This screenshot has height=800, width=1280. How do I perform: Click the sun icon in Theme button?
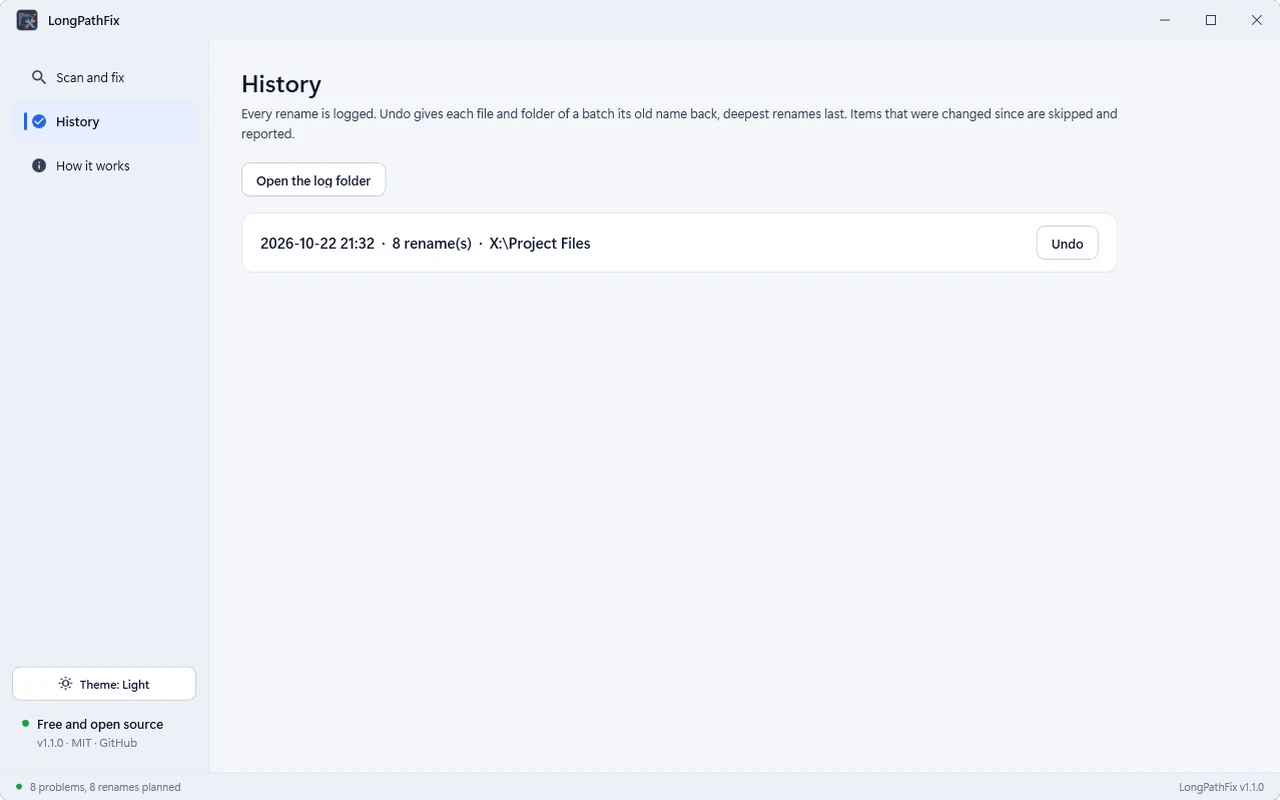pyautogui.click(x=65, y=684)
